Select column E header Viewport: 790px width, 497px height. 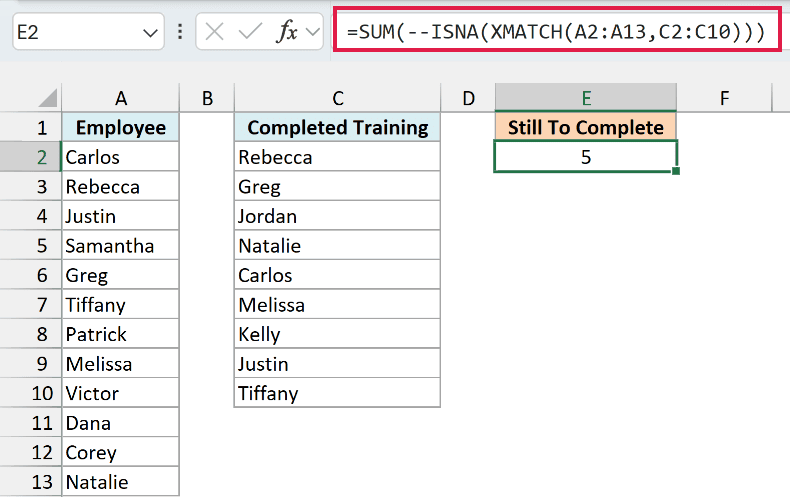pos(586,98)
